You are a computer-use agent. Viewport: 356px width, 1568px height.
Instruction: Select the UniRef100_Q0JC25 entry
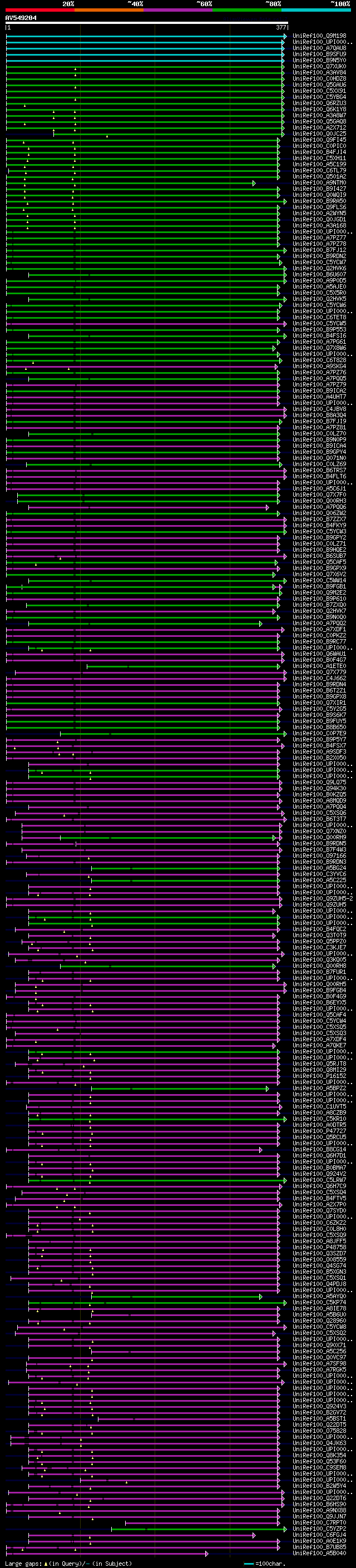(x=319, y=134)
